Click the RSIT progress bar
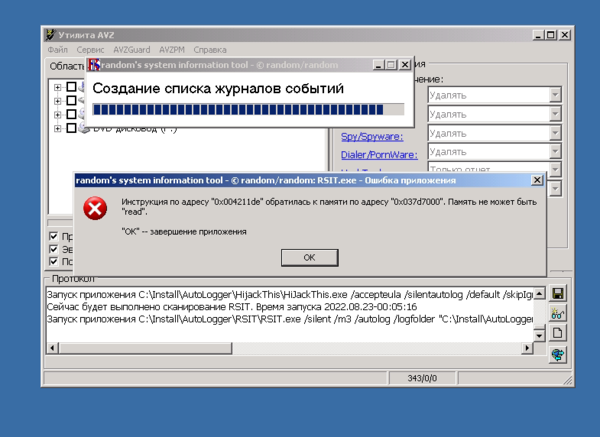 click(x=248, y=109)
